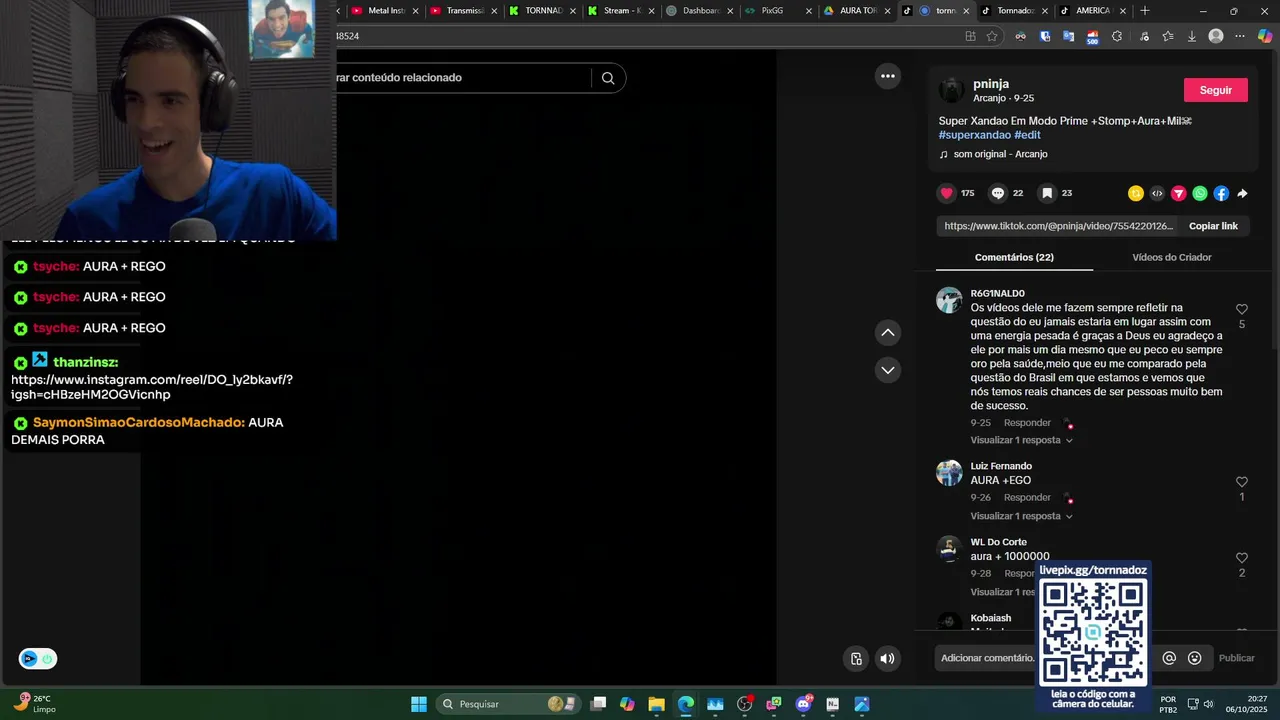Like the video with the heart icon
The image size is (1280, 720).
(x=947, y=193)
